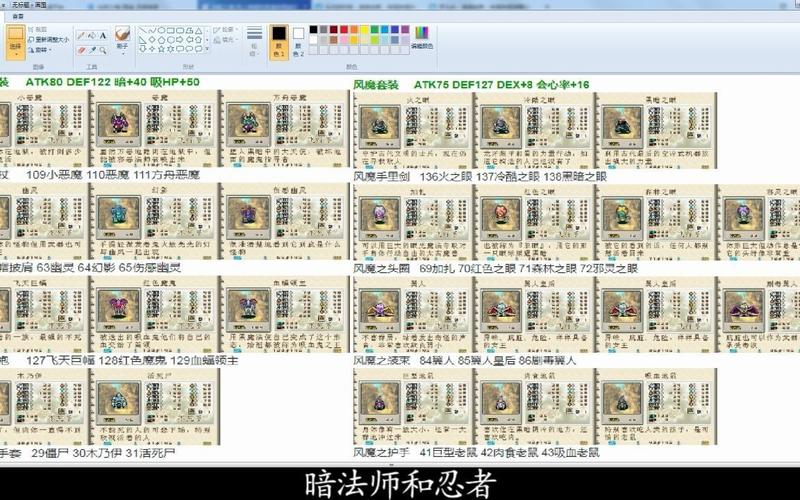Choose the Polygon shape
The image size is (800, 500).
click(189, 31)
